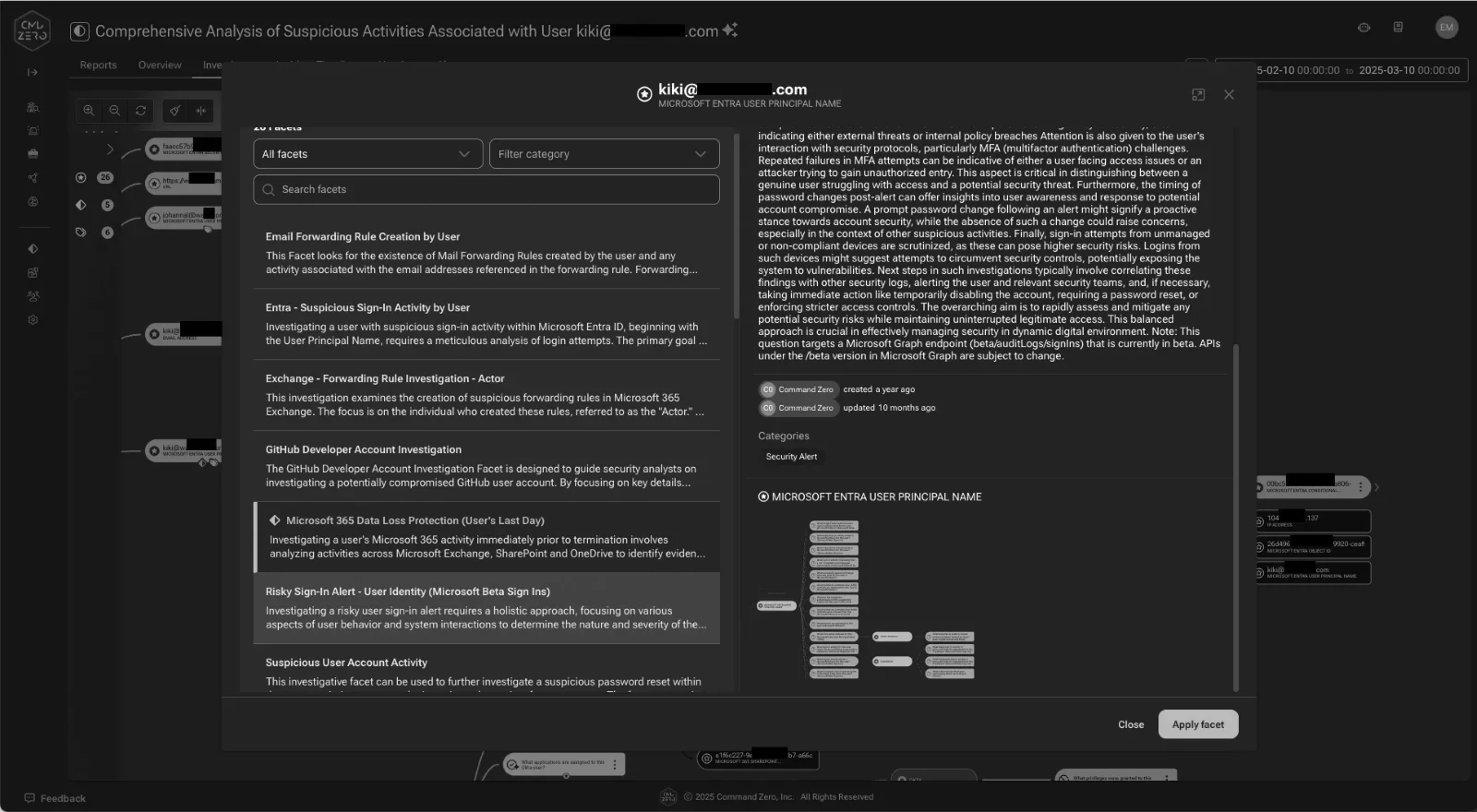The width and height of the screenshot is (1477, 812).
Task: Click the kiki EMAIL ADDRESS graph node
Action: 185,332
